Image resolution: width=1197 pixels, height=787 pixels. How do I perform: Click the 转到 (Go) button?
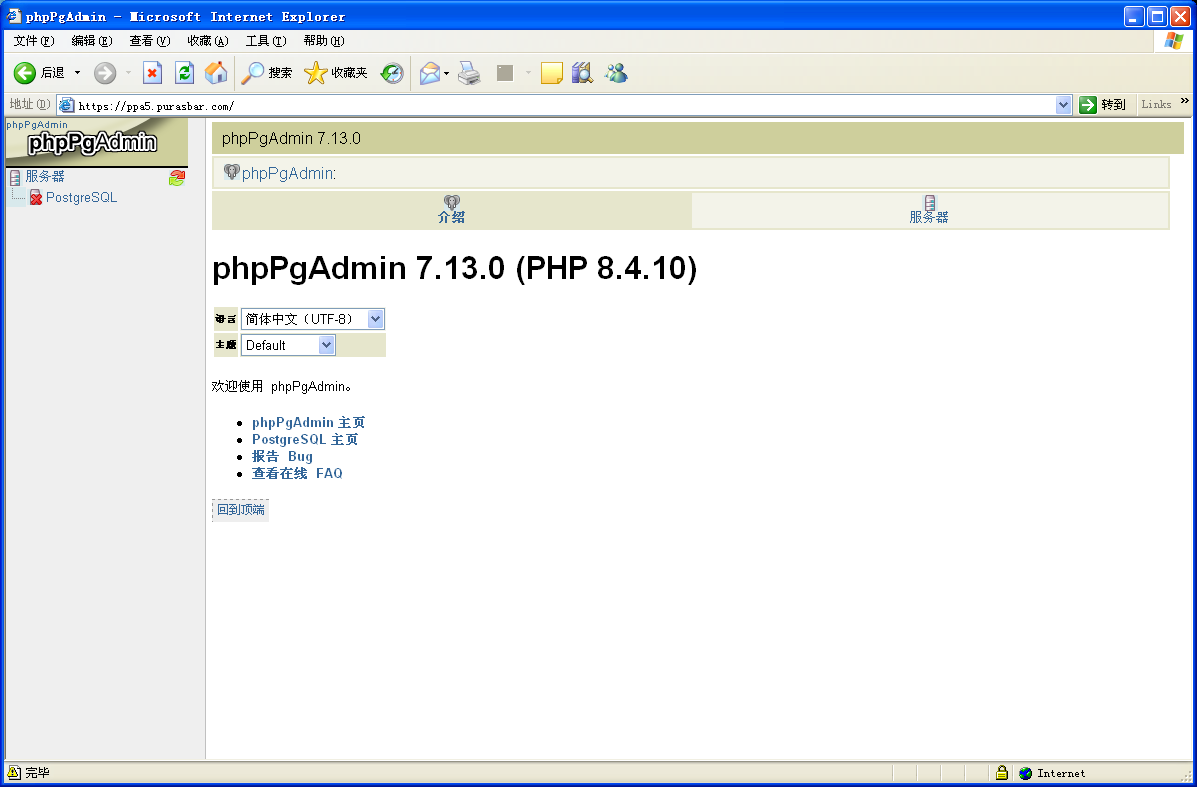point(1102,105)
